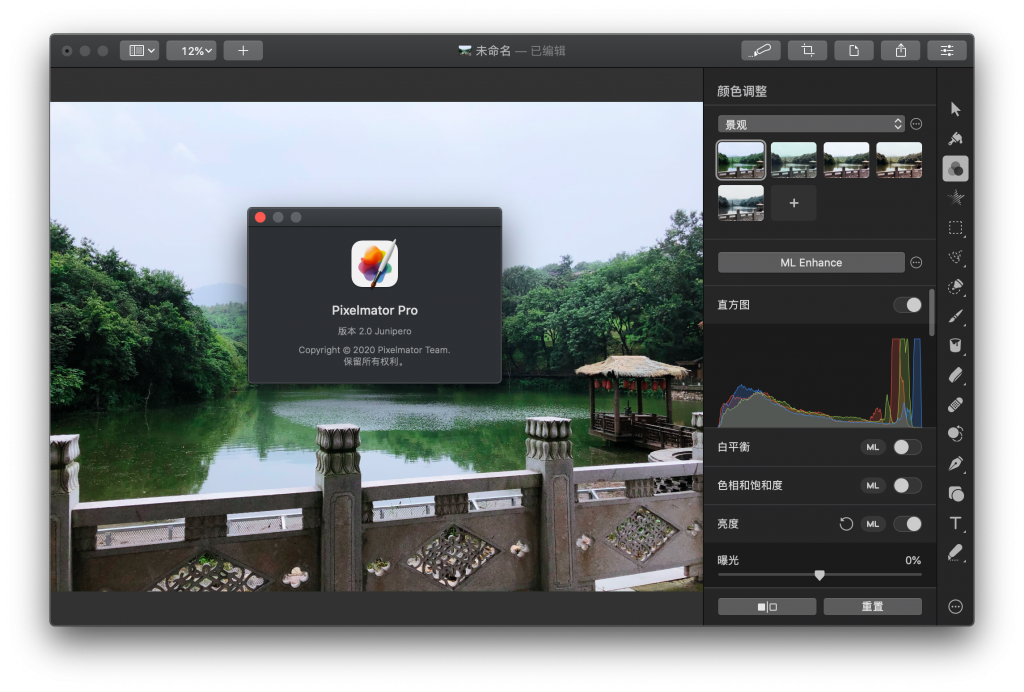The height and width of the screenshot is (692, 1024).
Task: Open more options next to 景观 preset menu
Action: tap(916, 124)
